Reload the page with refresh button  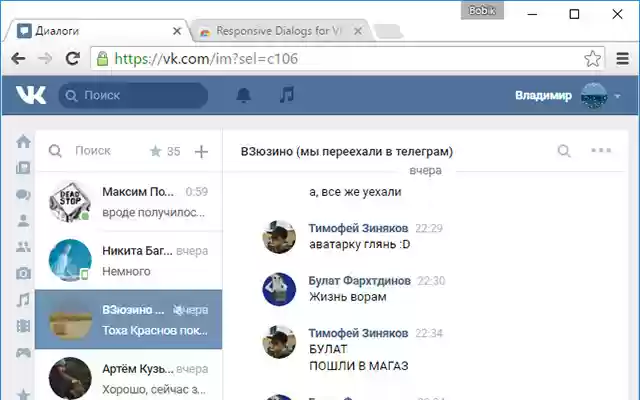pos(73,58)
